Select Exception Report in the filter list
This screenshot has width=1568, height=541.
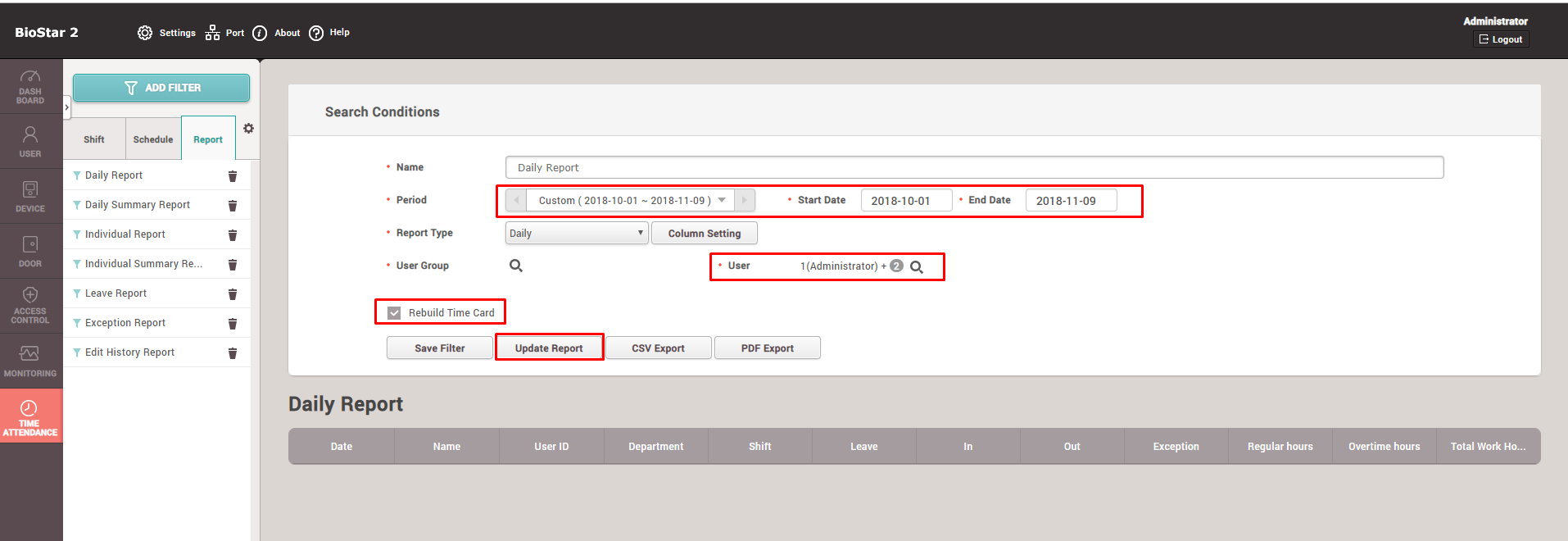pyautogui.click(x=125, y=323)
